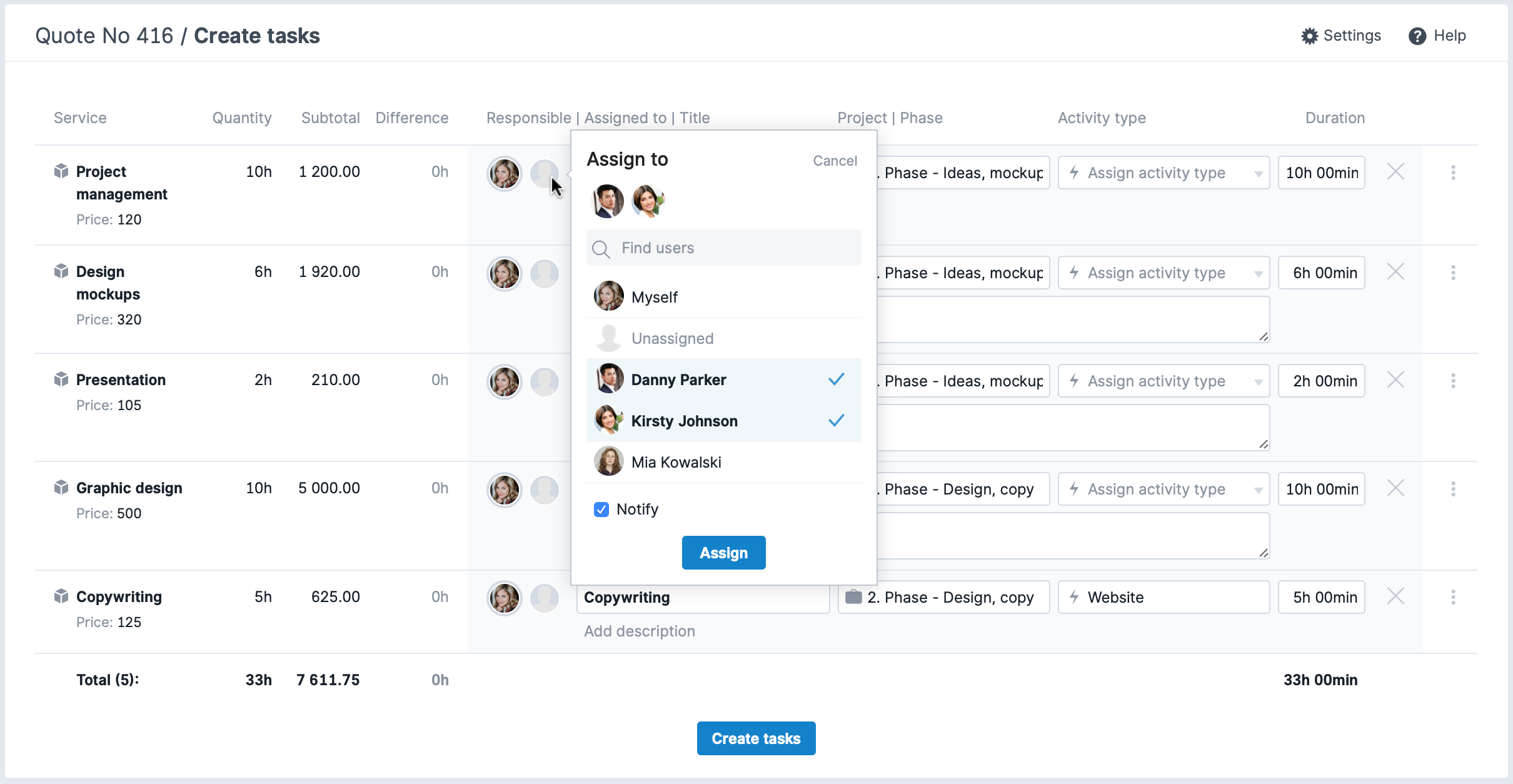The height and width of the screenshot is (784, 1513).
Task: Click responsible avatar in Copywriting row
Action: 505,598
